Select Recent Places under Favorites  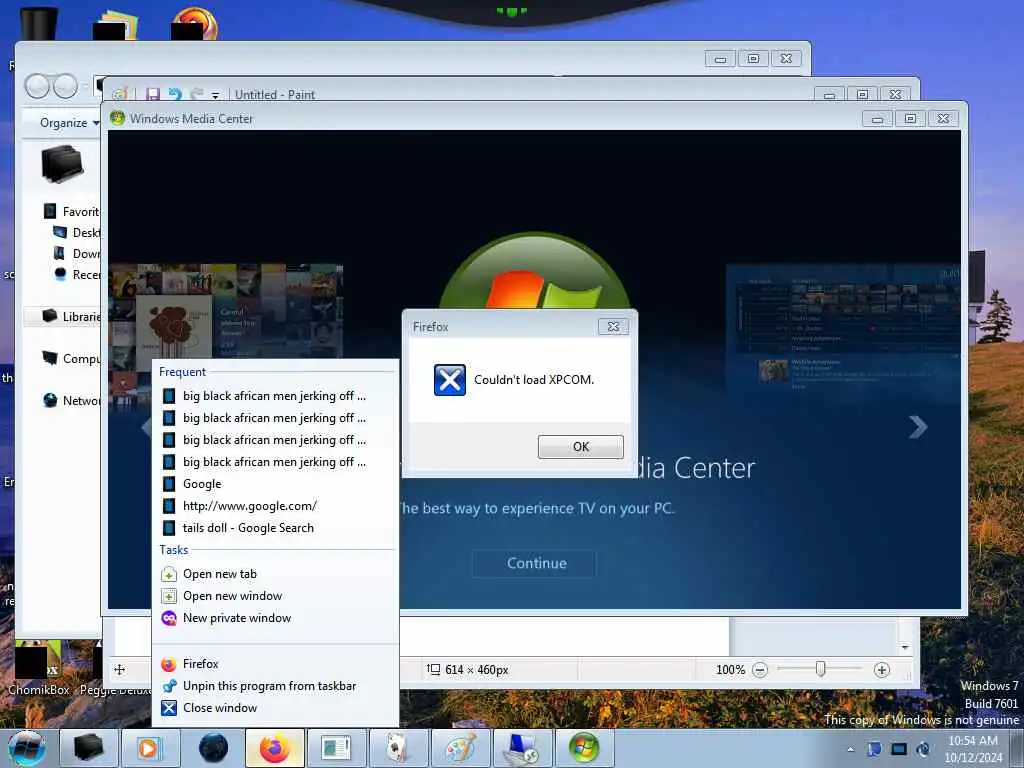click(77, 274)
